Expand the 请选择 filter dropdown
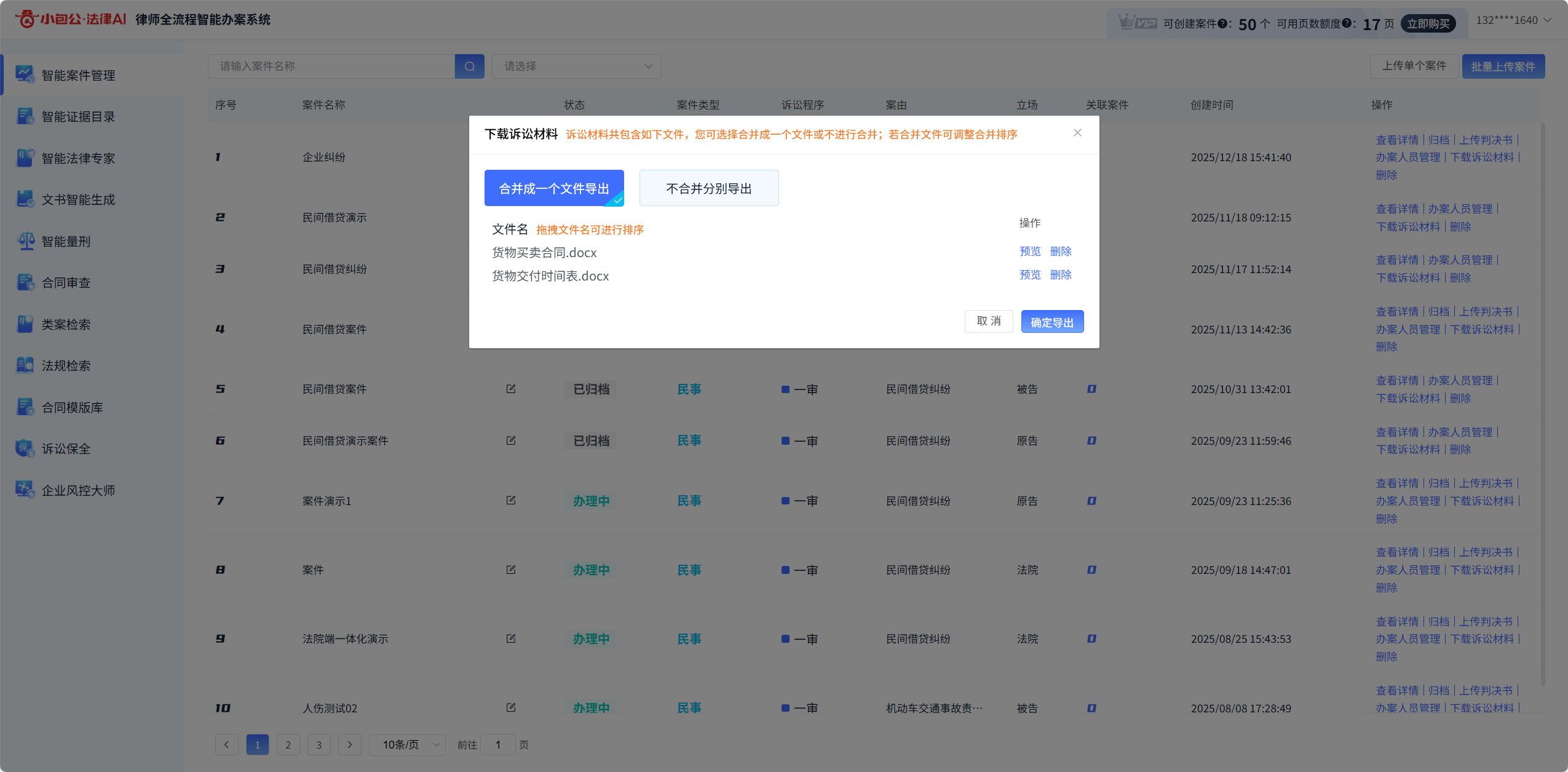This screenshot has width=1568, height=772. pyautogui.click(x=576, y=66)
